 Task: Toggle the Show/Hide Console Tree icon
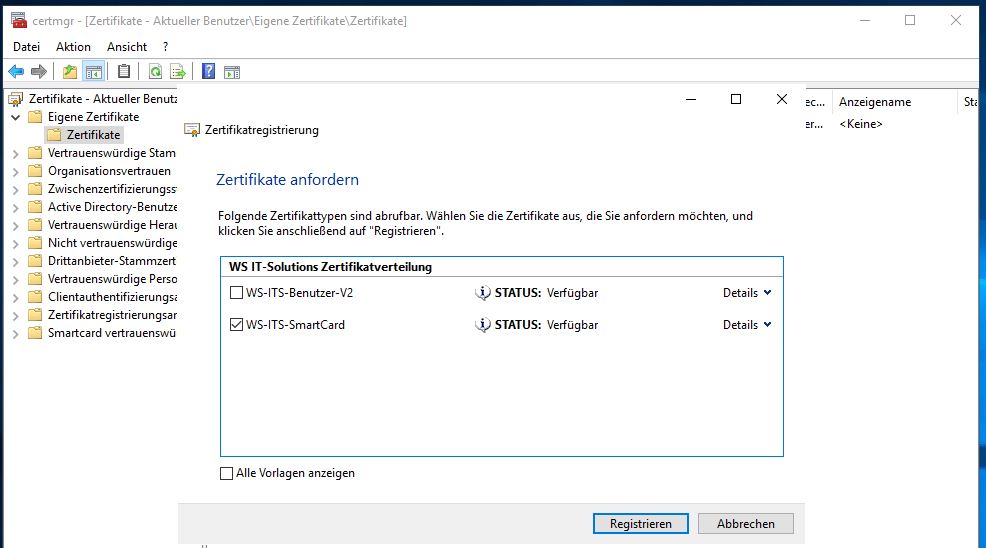(x=94, y=72)
